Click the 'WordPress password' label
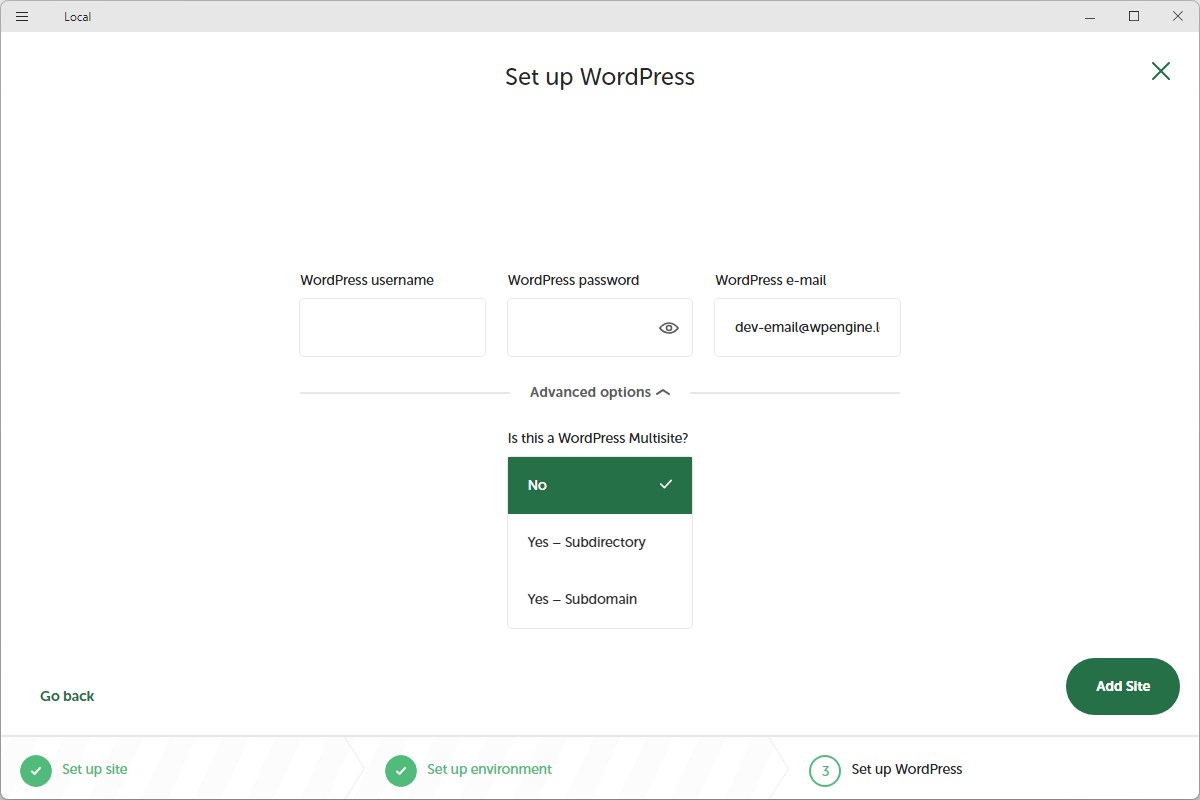 coord(573,280)
